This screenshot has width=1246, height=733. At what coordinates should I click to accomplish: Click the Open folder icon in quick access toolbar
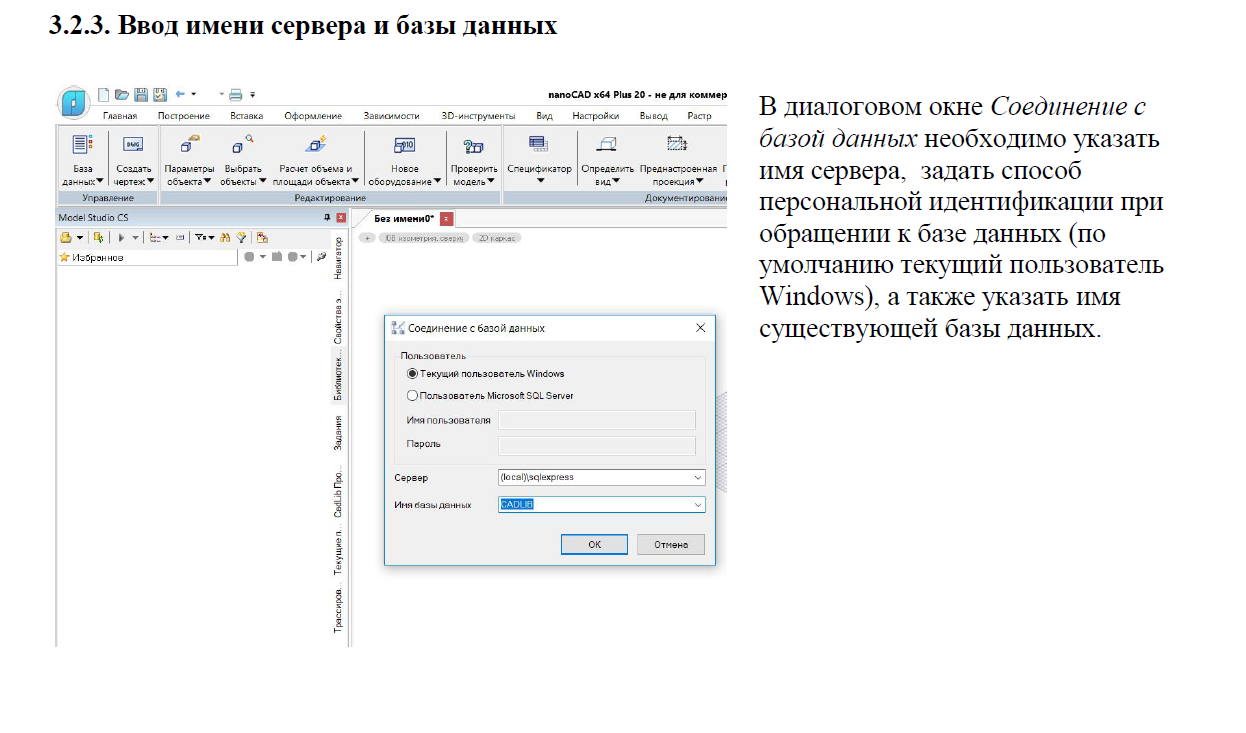122,95
